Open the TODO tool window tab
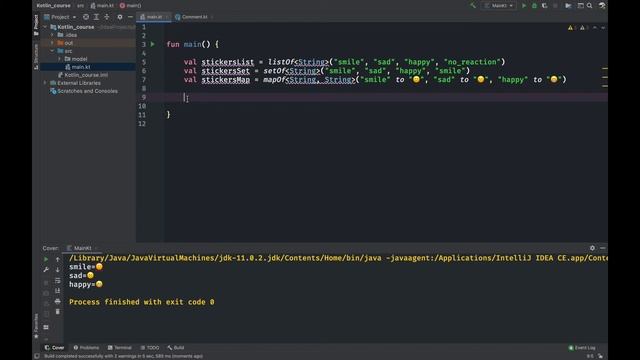The image size is (640, 360). pos(150,348)
